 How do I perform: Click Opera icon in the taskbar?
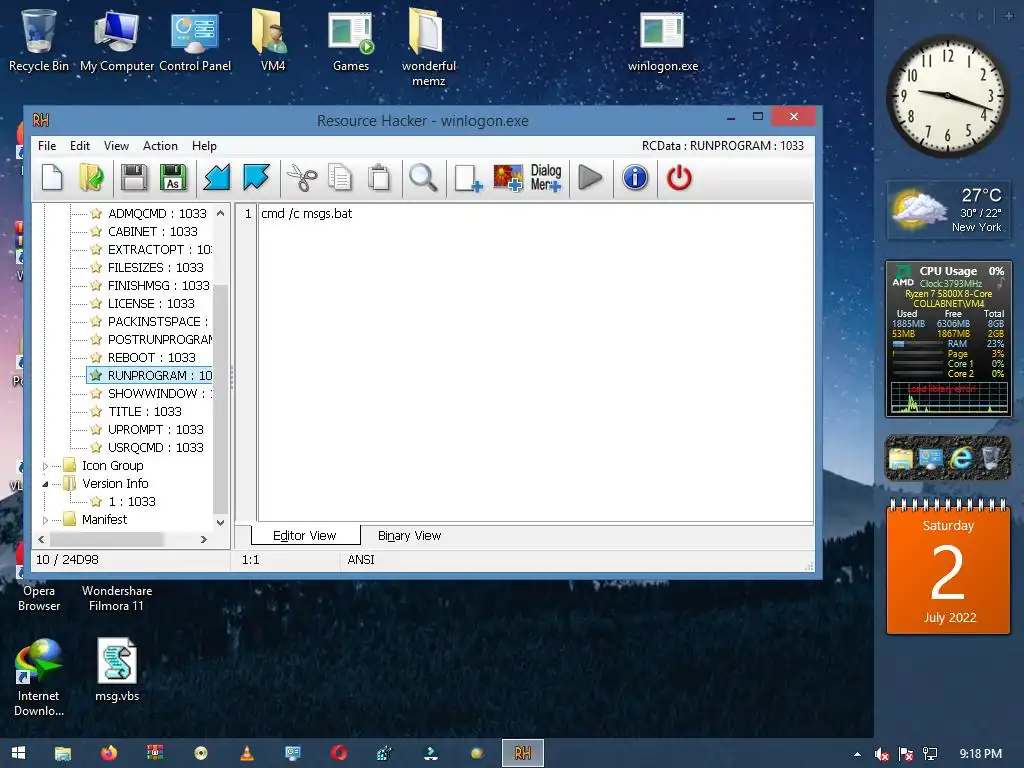(338, 753)
